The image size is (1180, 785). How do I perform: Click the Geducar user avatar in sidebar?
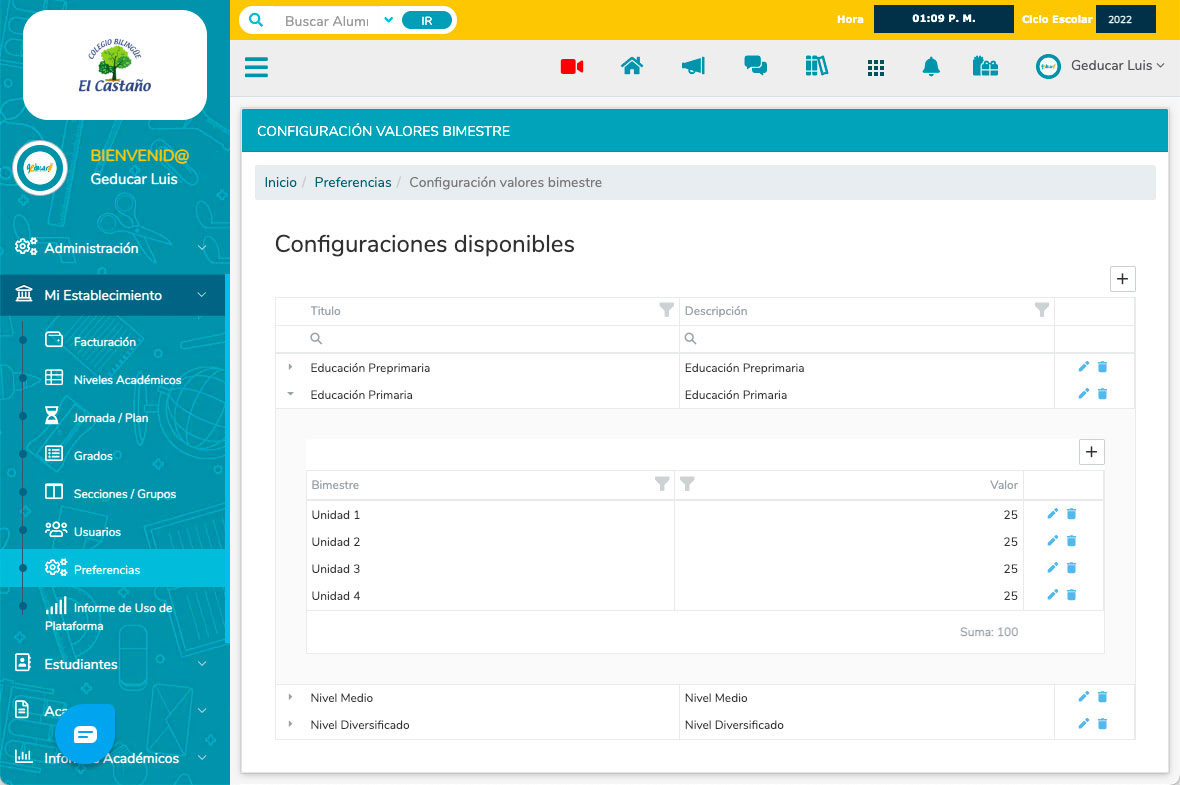(x=41, y=168)
